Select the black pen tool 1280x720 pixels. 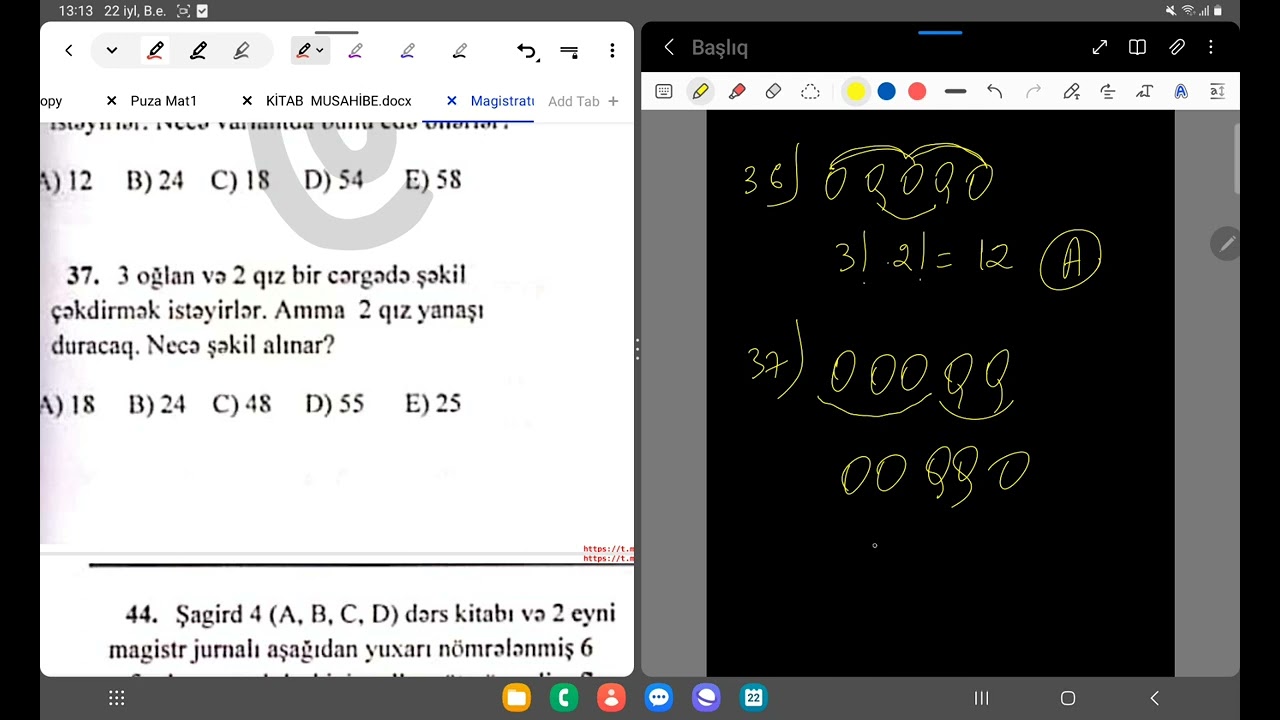click(198, 50)
